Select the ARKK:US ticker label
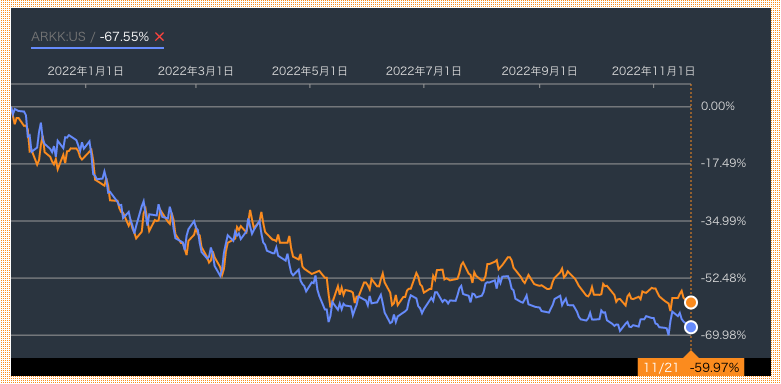Image resolution: width=781 pixels, height=384 pixels. [58, 37]
